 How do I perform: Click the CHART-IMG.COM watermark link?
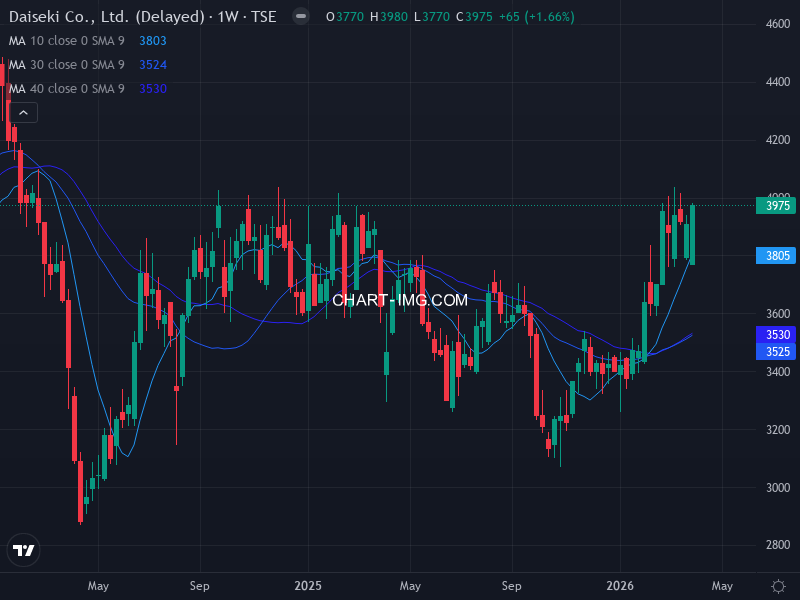(x=400, y=300)
